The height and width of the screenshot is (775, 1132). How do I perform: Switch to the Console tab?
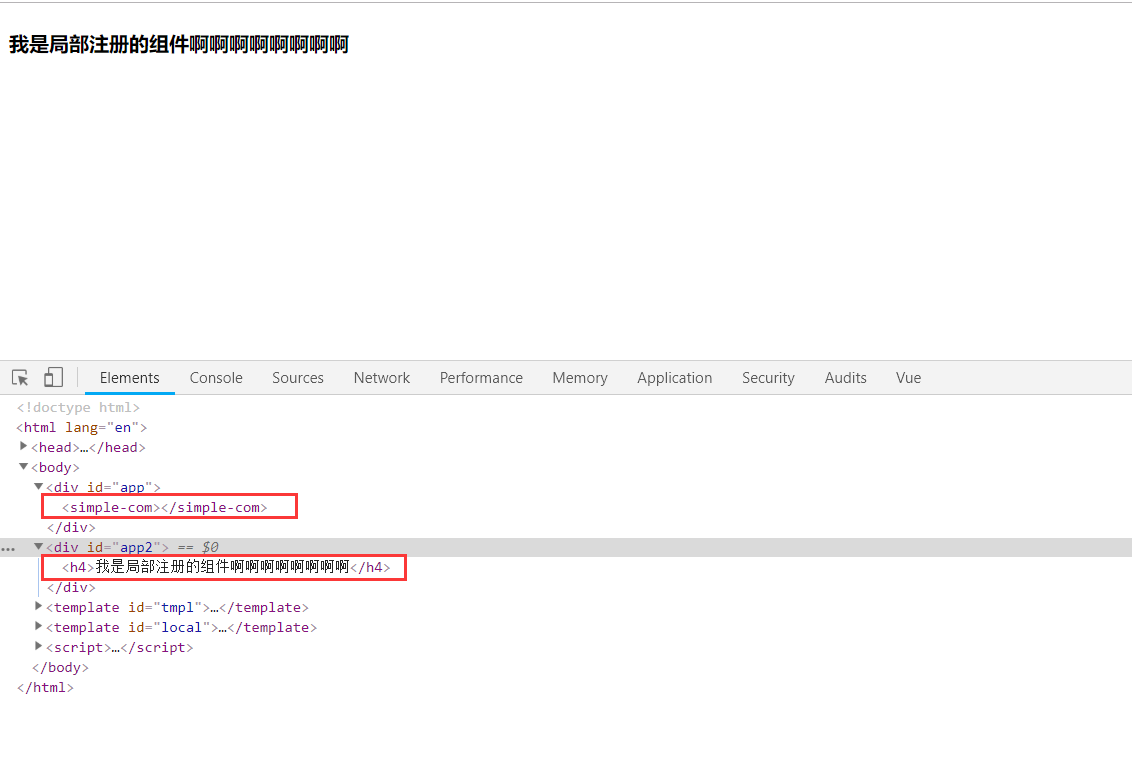point(216,378)
